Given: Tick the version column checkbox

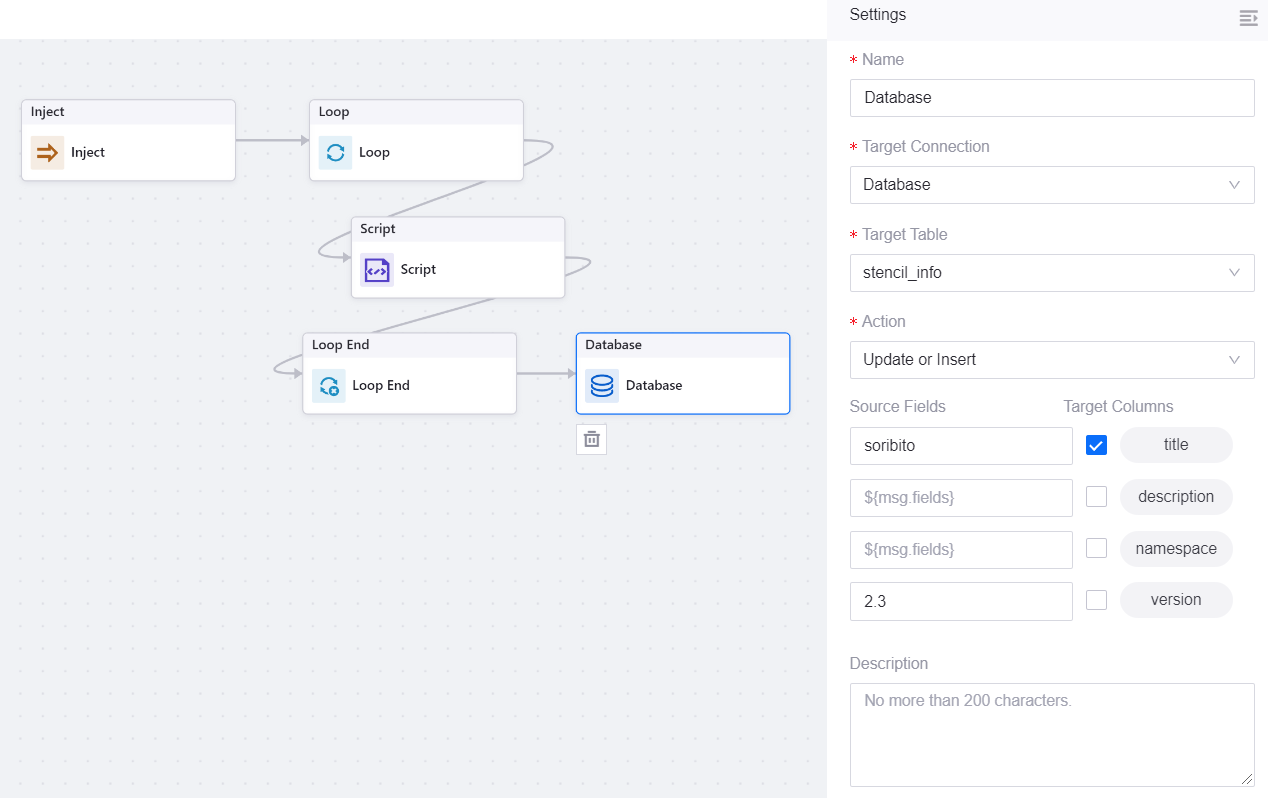Looking at the screenshot, I should click(x=1096, y=600).
